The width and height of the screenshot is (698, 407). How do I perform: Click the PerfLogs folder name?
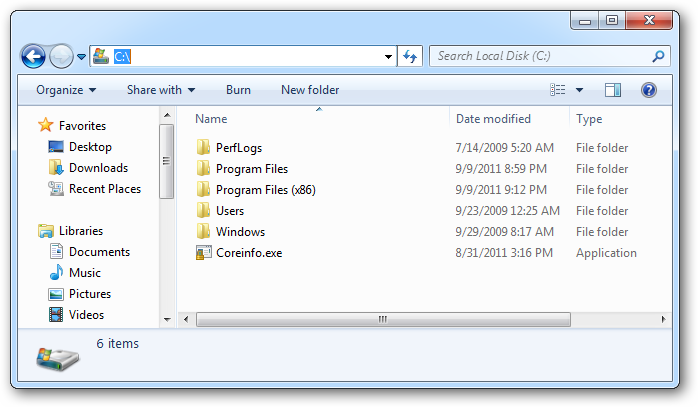point(239,148)
